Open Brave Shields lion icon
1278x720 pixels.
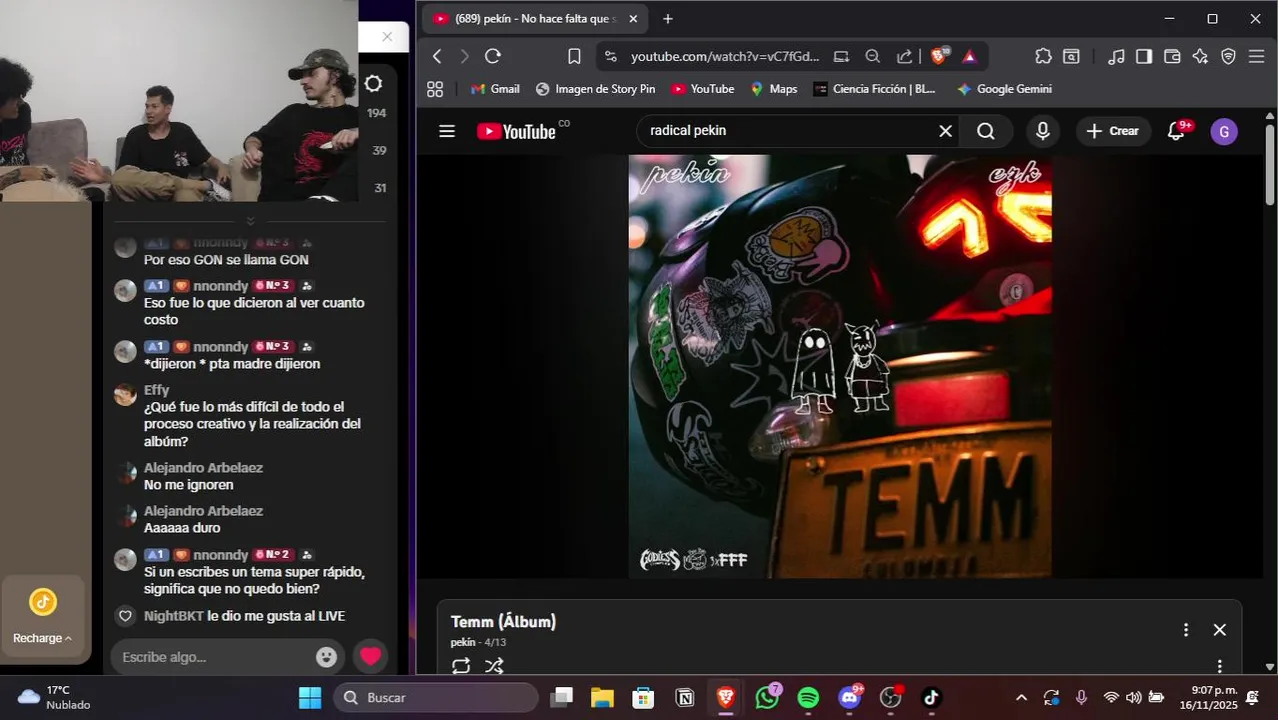click(x=939, y=56)
